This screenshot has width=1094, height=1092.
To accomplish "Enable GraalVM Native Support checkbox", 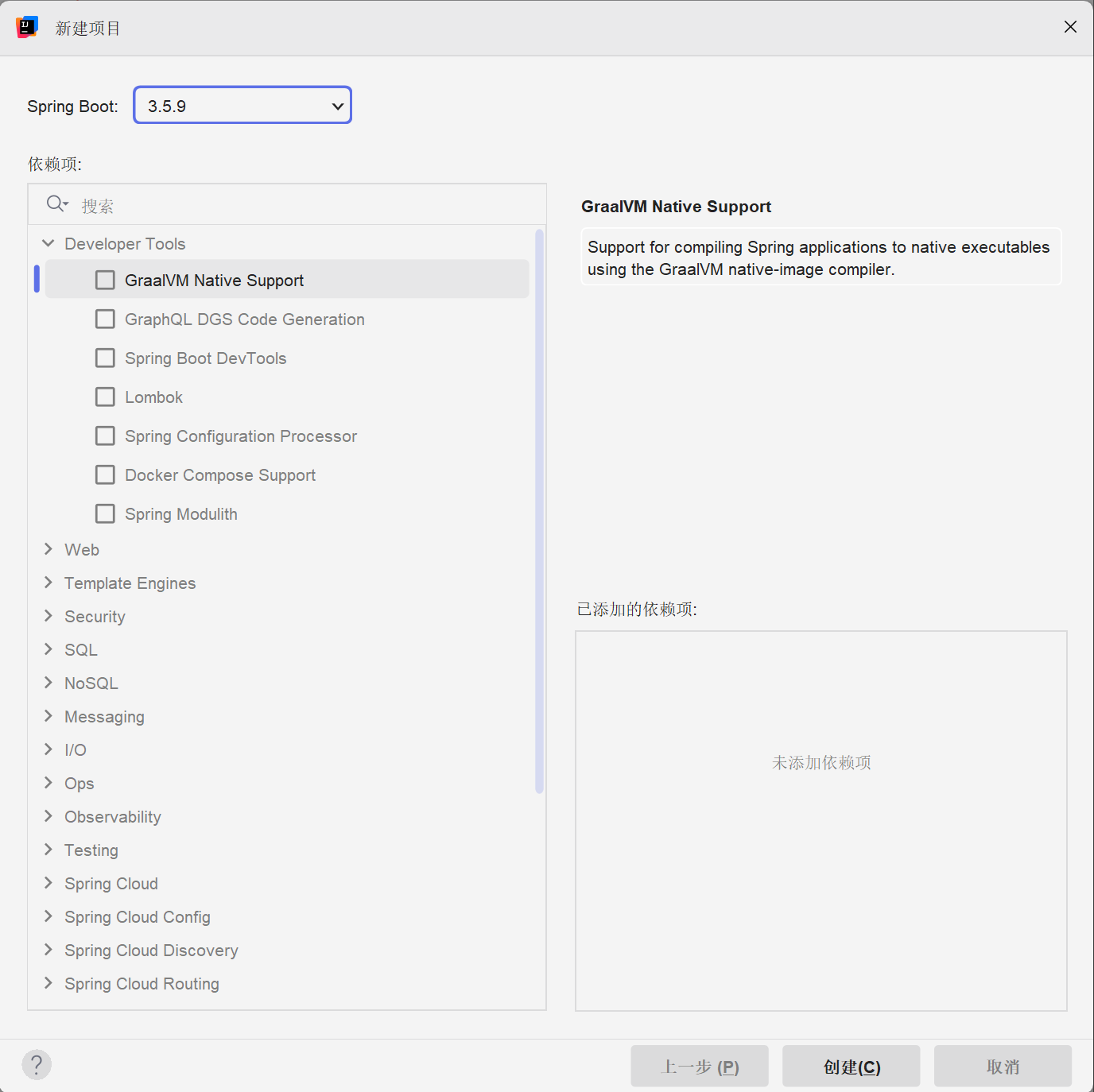I will [x=105, y=281].
